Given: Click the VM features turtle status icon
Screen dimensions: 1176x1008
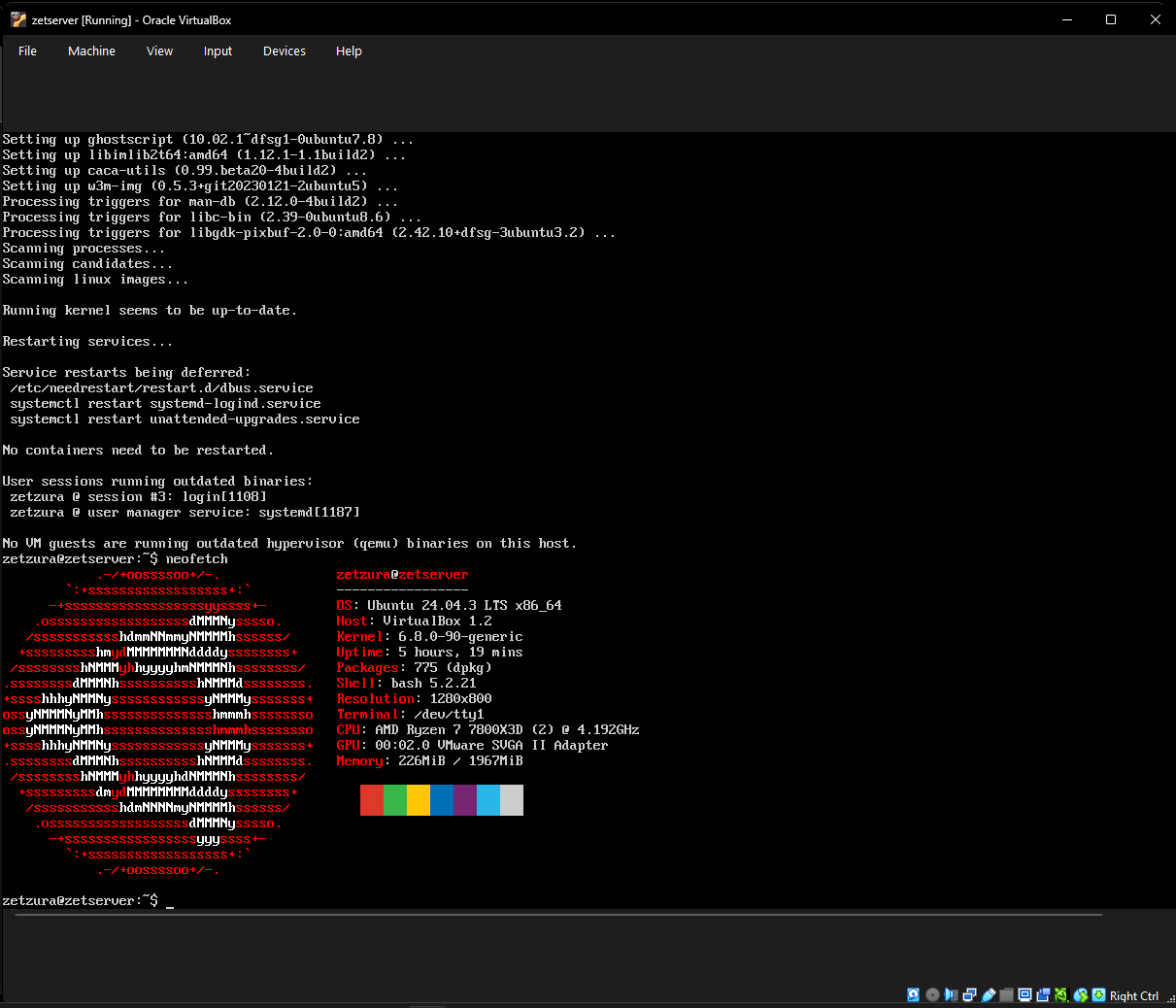Looking at the screenshot, I should tap(1060, 994).
